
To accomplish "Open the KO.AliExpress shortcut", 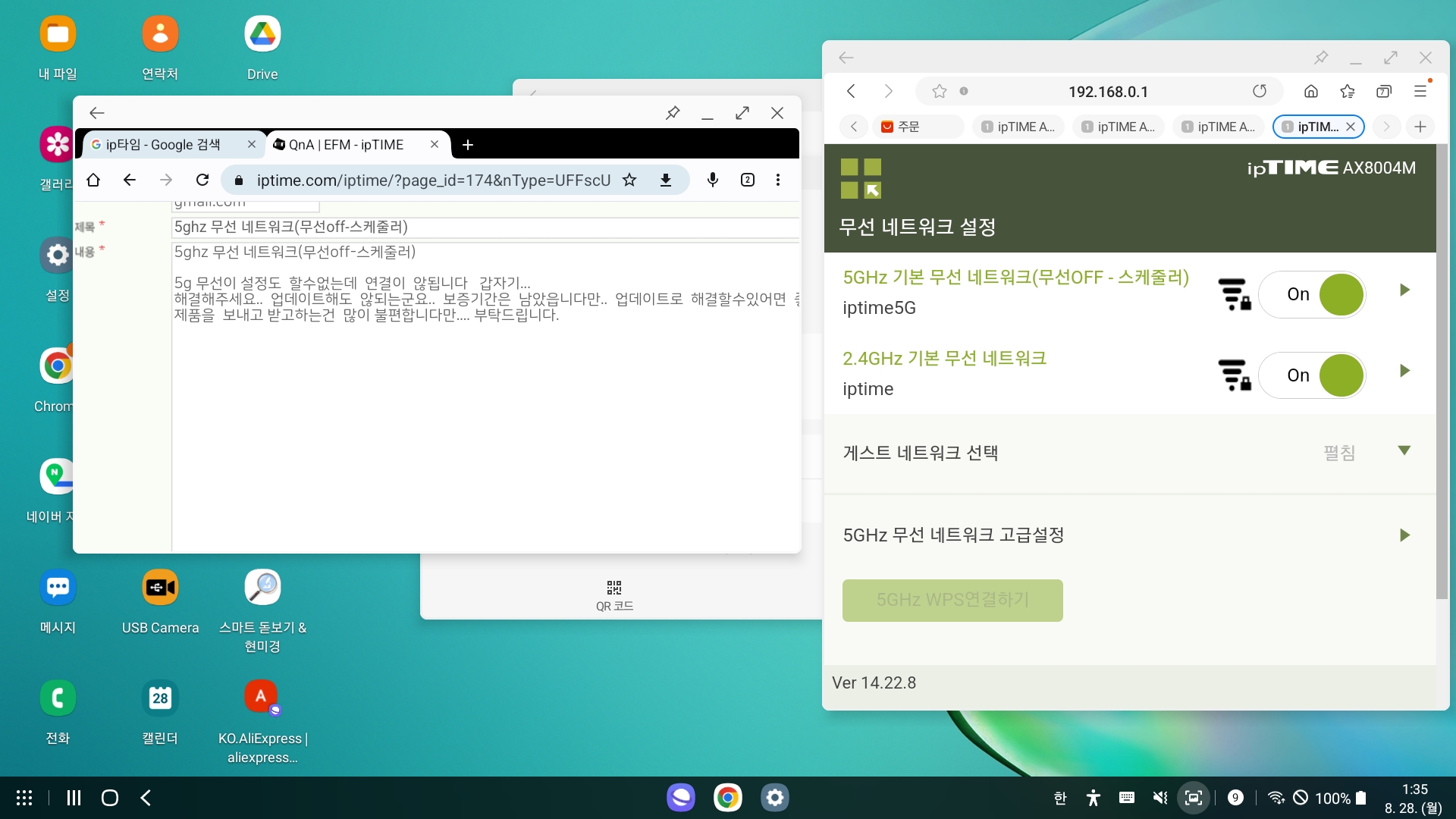I will coord(262,698).
